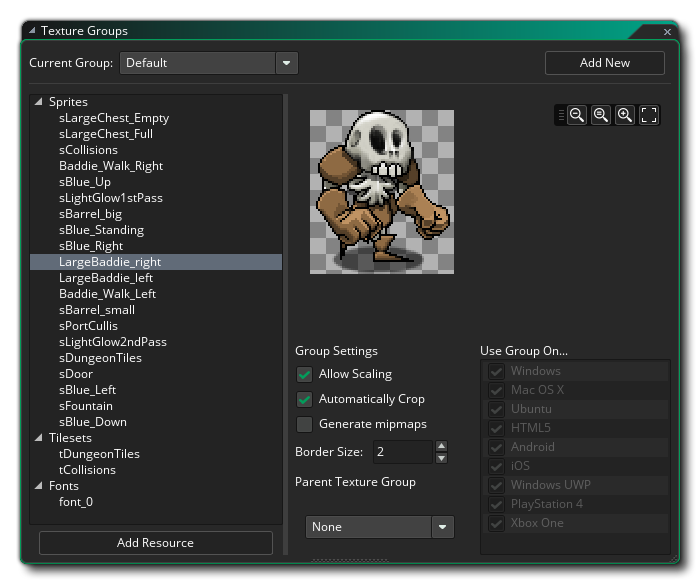Image resolution: width=700 pixels, height=584 pixels.
Task: Decrease the Border Size value
Action: (442, 458)
